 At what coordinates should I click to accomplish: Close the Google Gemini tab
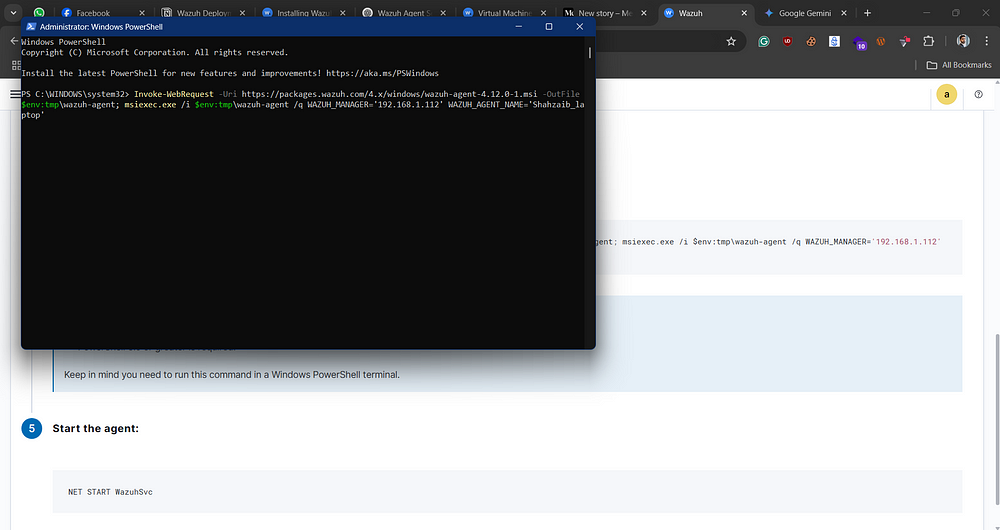844,13
